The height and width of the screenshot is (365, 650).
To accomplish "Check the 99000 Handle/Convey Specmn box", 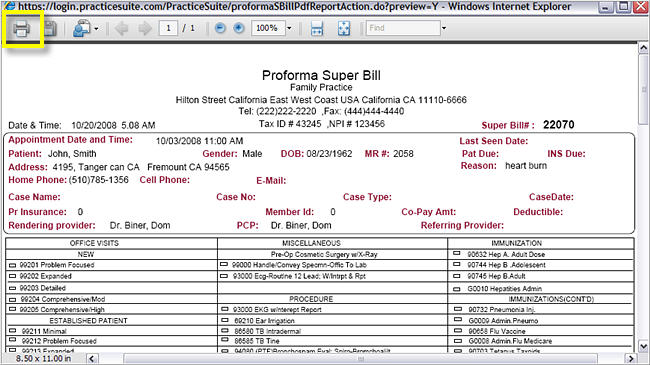I will pyautogui.click(x=224, y=264).
